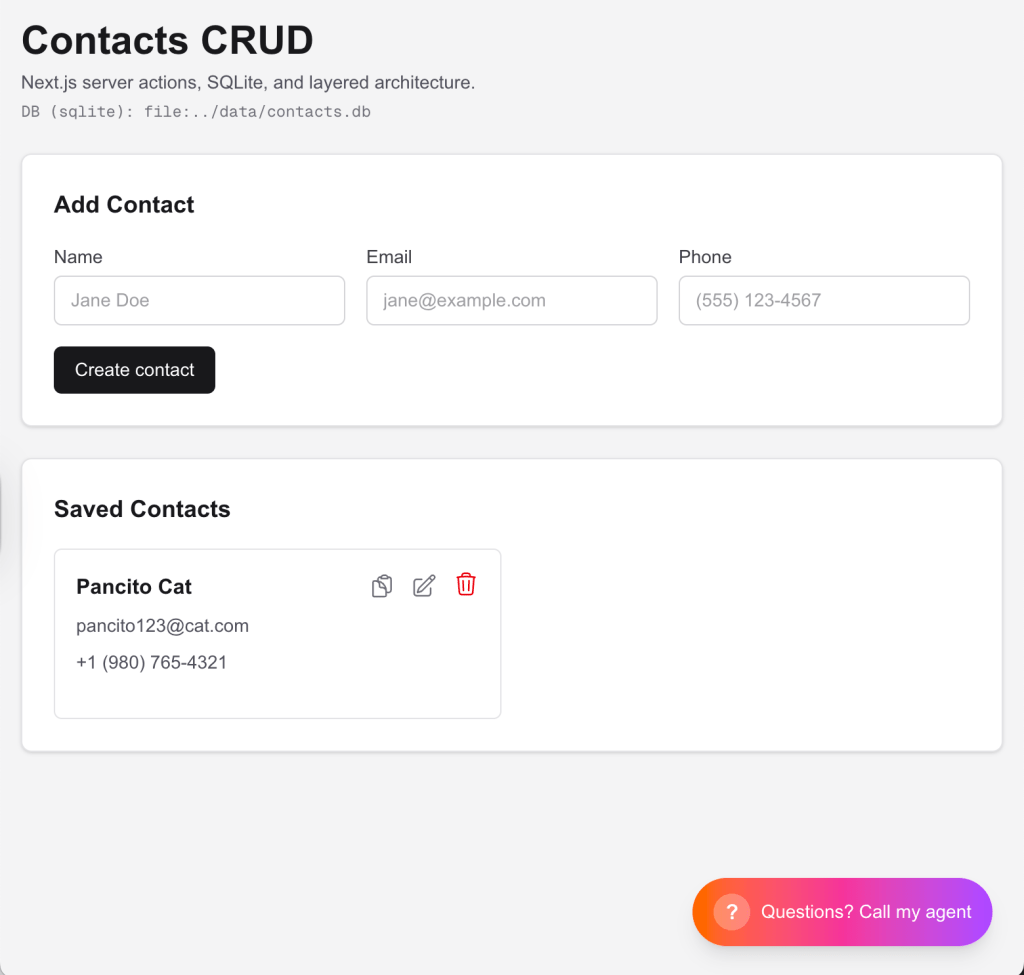Click the Pancito Cat contact name
The image size is (1024, 975).
coord(134,587)
